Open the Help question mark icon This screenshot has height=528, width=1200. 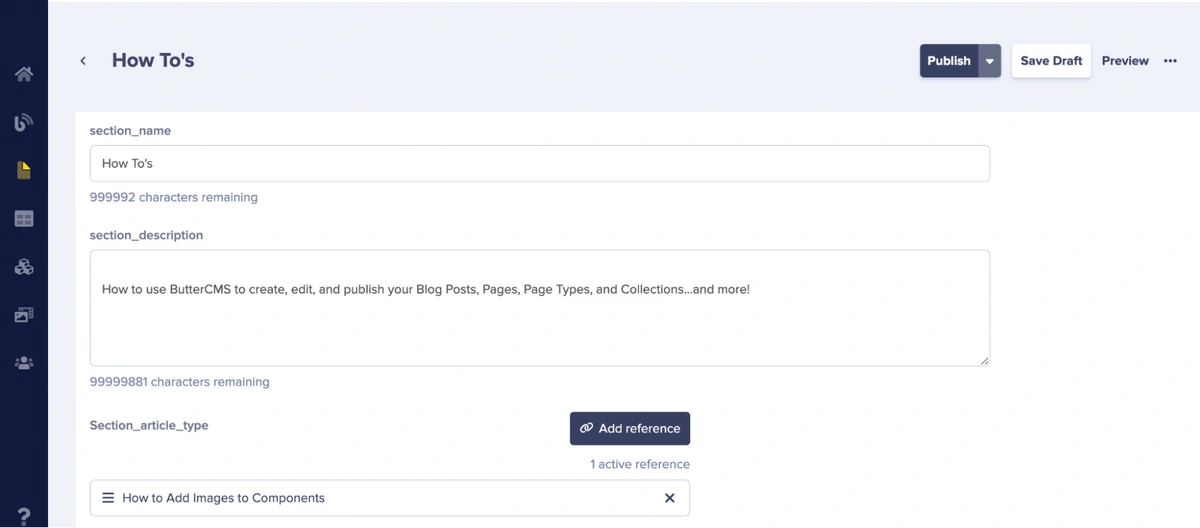(24, 516)
